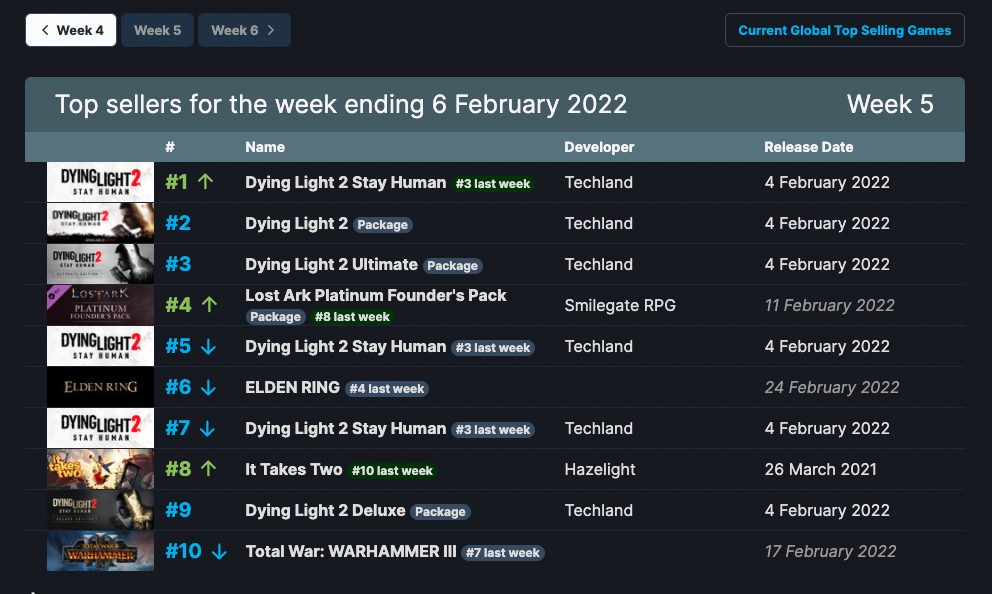Viewport: 992px width, 594px height.
Task: Click the Dying Light 2 Deluxe thumbnail
Action: pos(100,510)
